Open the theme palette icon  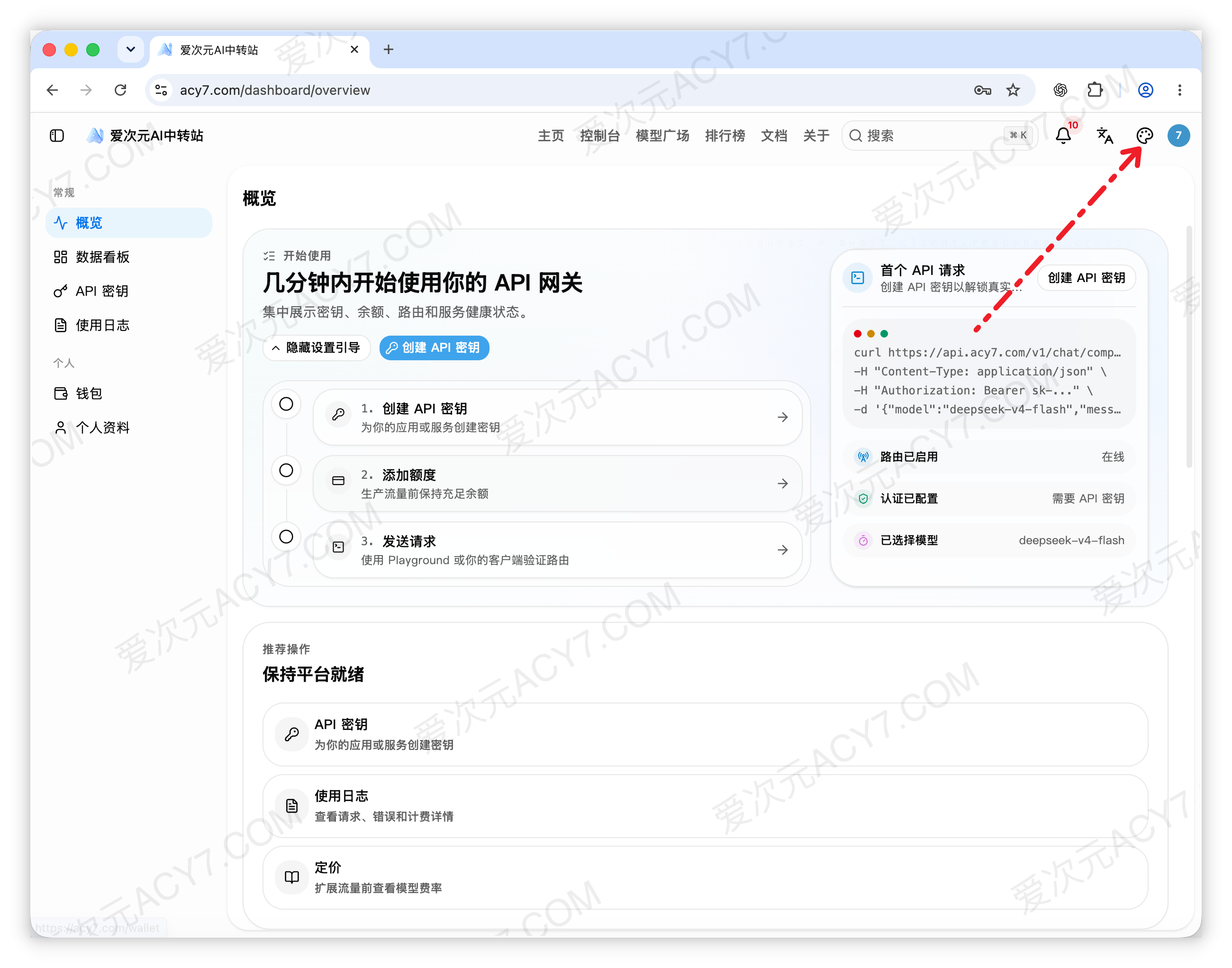click(1145, 136)
